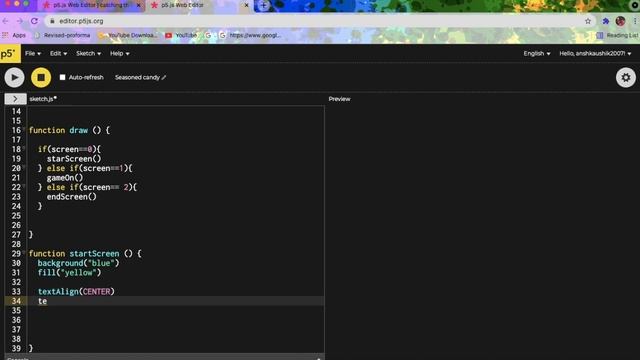
Task: Enable the Auto-refresh checkbox
Action: 62,77
